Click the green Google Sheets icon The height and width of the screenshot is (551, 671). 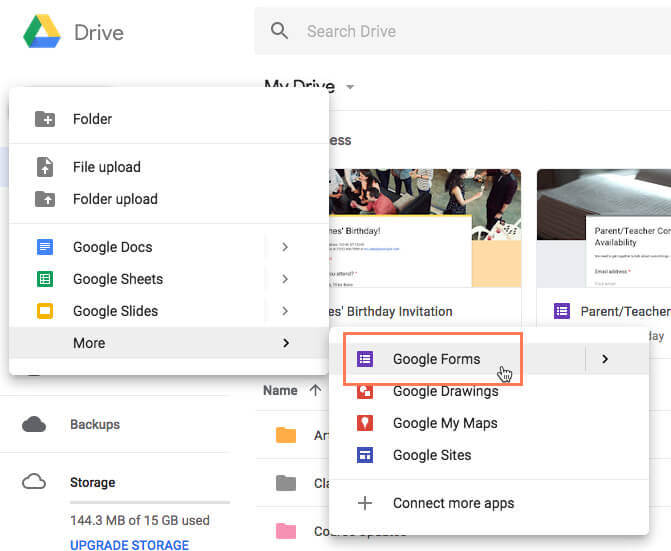[x=45, y=279]
